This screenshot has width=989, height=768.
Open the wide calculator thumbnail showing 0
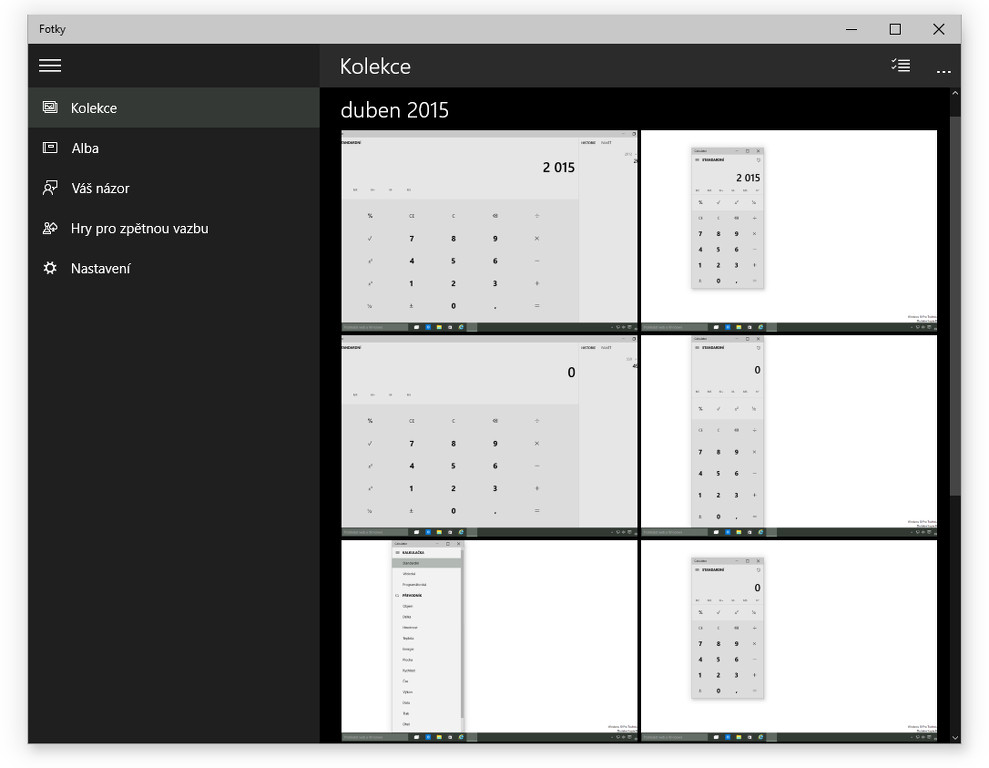click(x=489, y=436)
